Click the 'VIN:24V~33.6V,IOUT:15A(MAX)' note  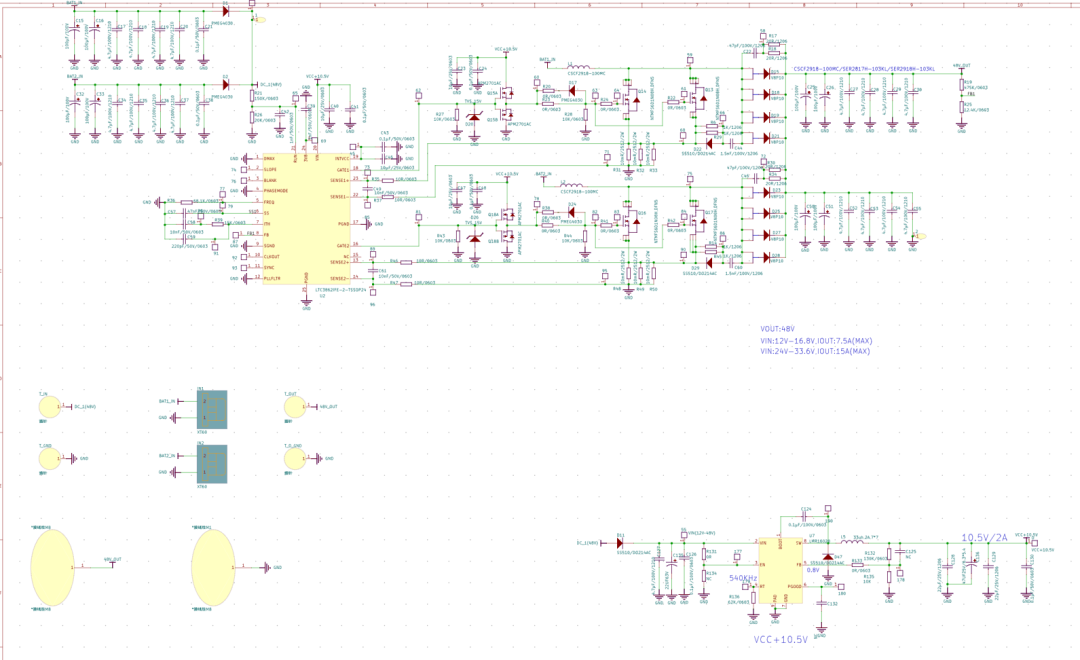[815, 351]
